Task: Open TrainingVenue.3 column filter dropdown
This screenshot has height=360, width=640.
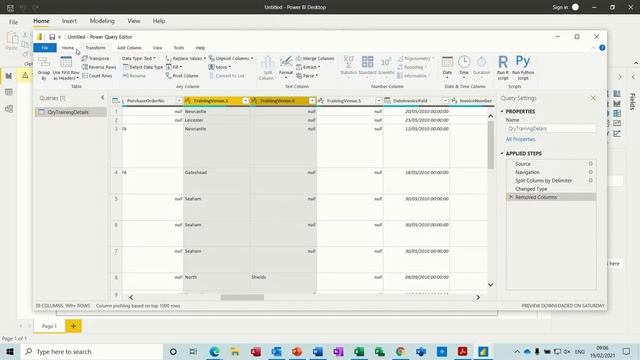Action: [245, 100]
